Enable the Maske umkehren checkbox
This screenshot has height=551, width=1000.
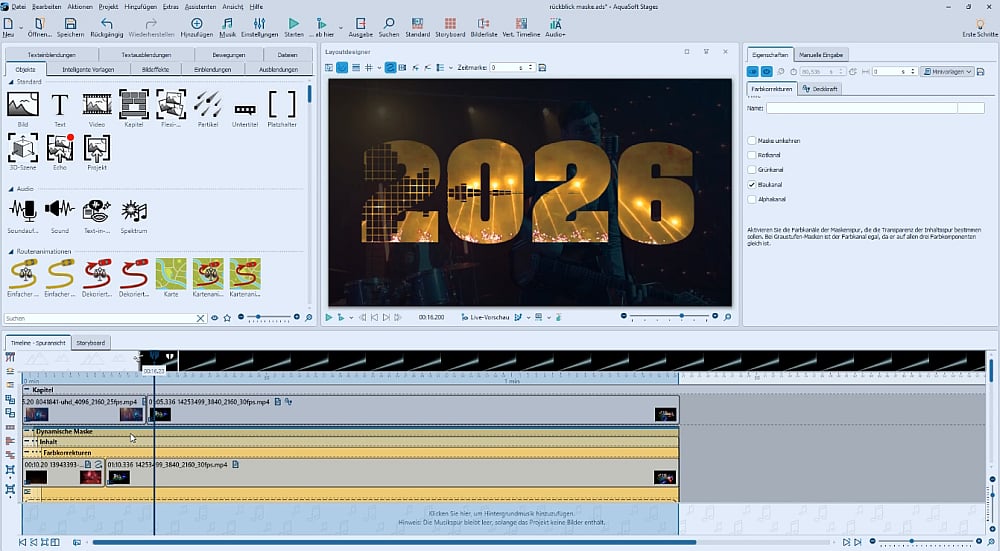752,141
